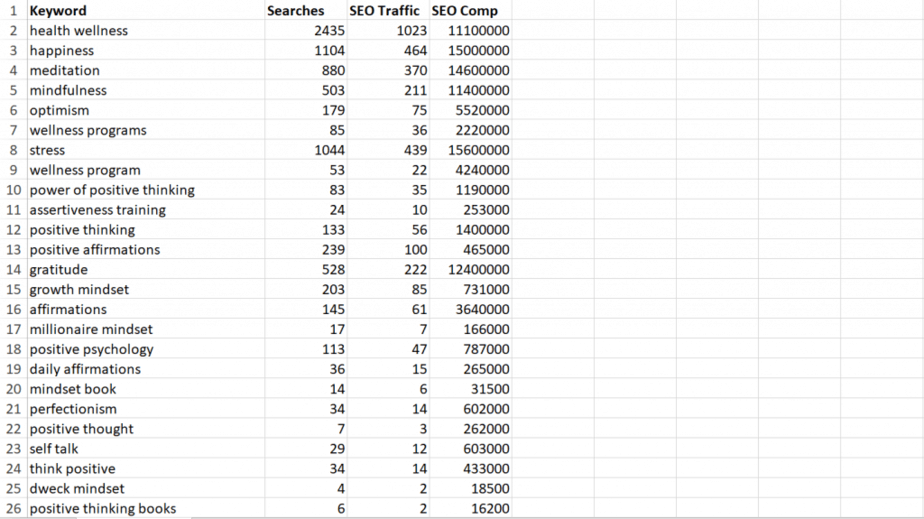924x519 pixels.
Task: Click the Searches value 1104 for happiness
Action: 329,51
